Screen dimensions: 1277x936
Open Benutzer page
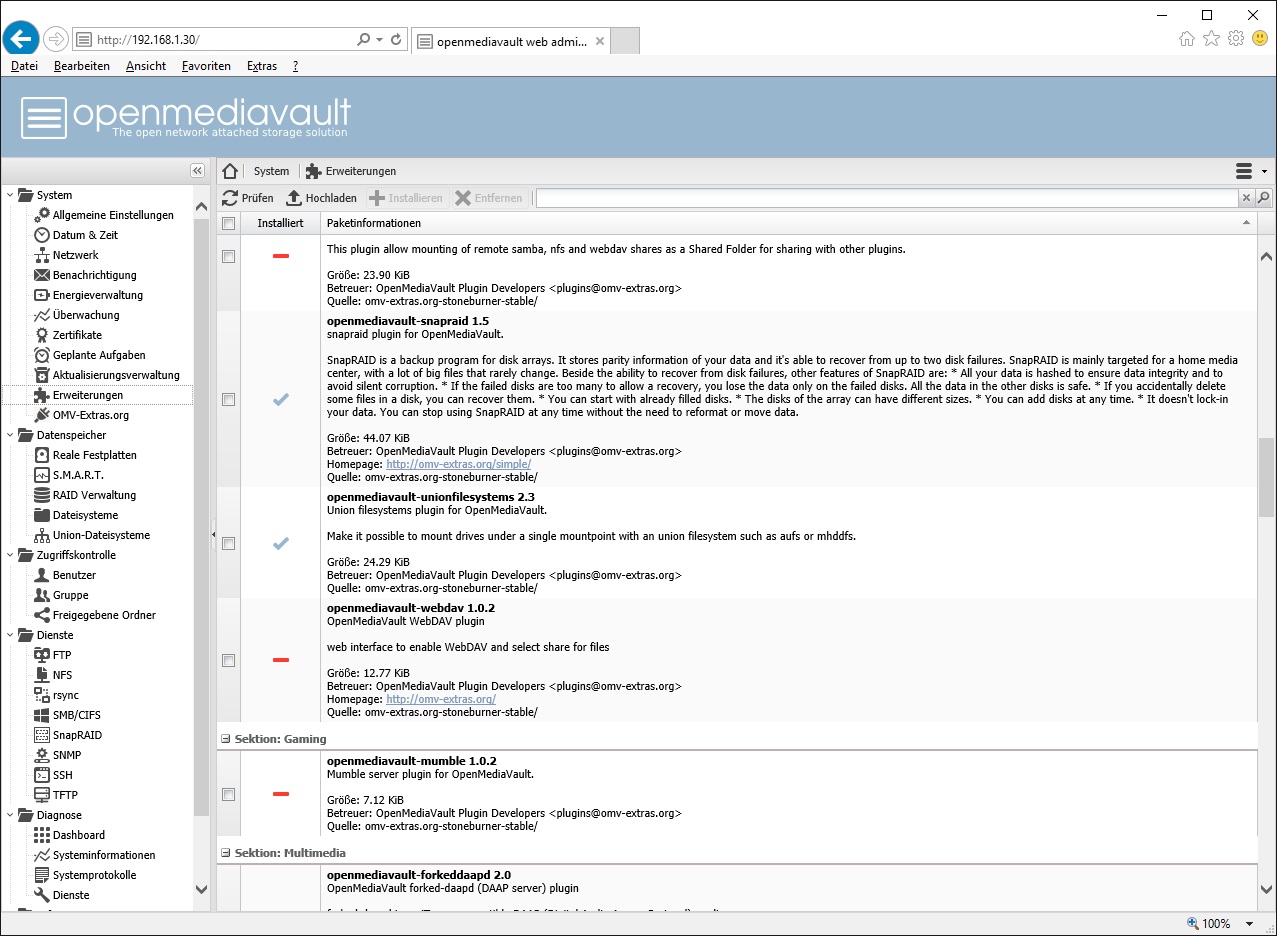[x=74, y=575]
